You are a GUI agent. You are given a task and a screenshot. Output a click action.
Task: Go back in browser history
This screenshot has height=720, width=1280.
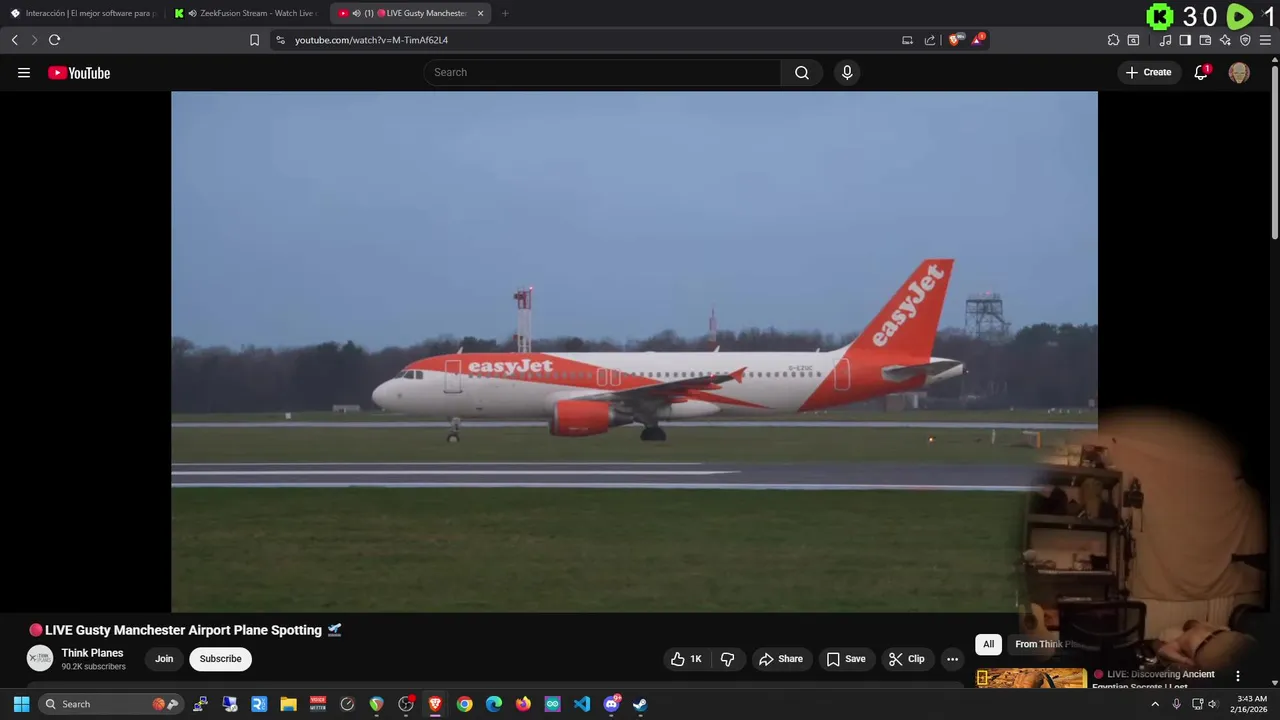coord(14,40)
